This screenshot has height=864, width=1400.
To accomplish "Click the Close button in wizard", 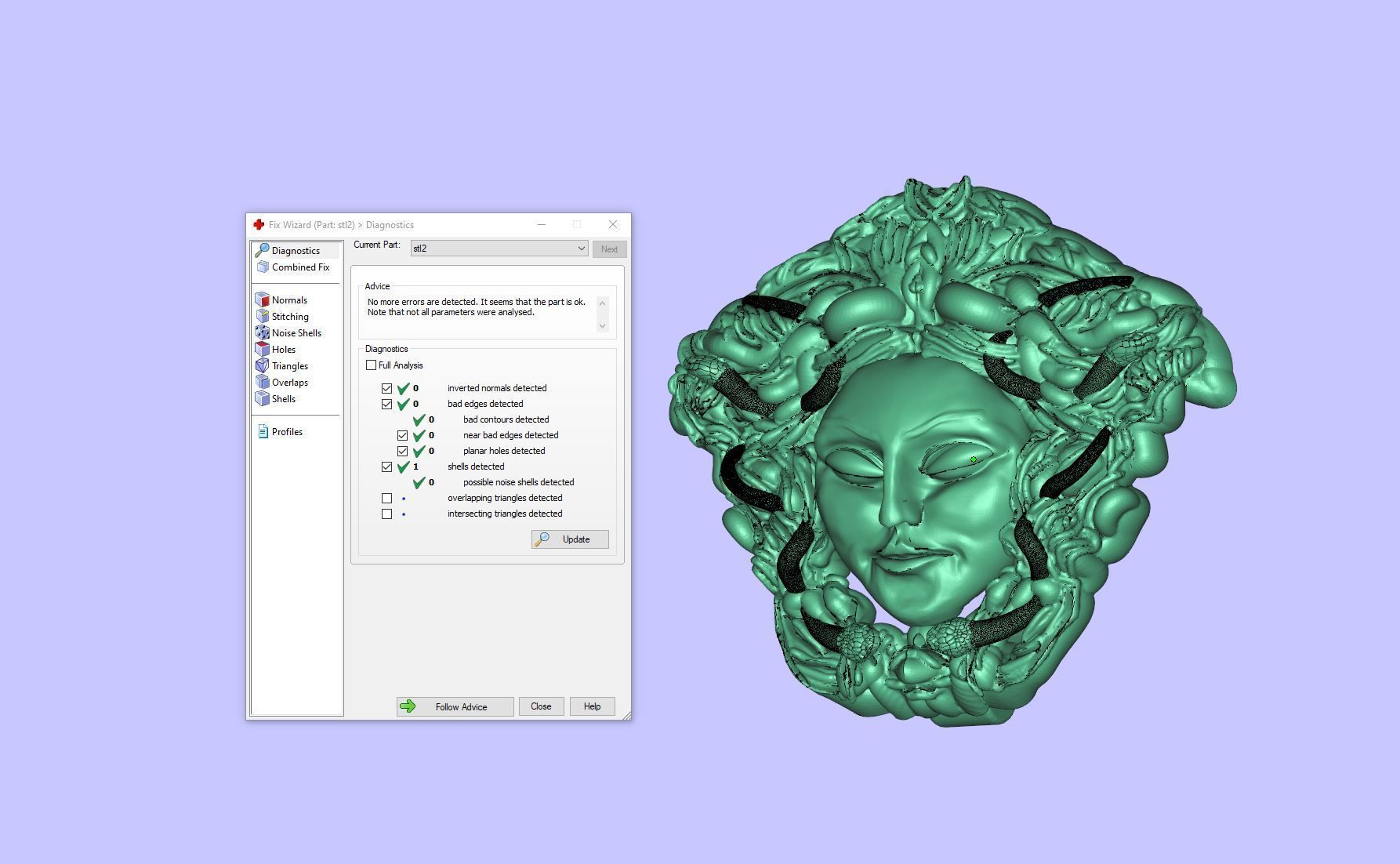I will pos(541,706).
